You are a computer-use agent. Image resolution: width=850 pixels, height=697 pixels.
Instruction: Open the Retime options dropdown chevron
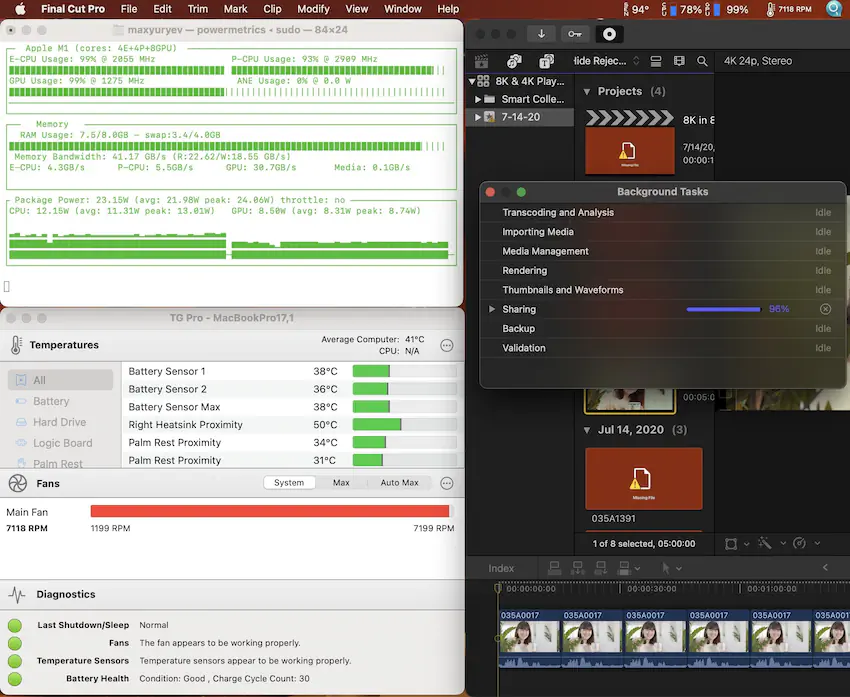817,543
